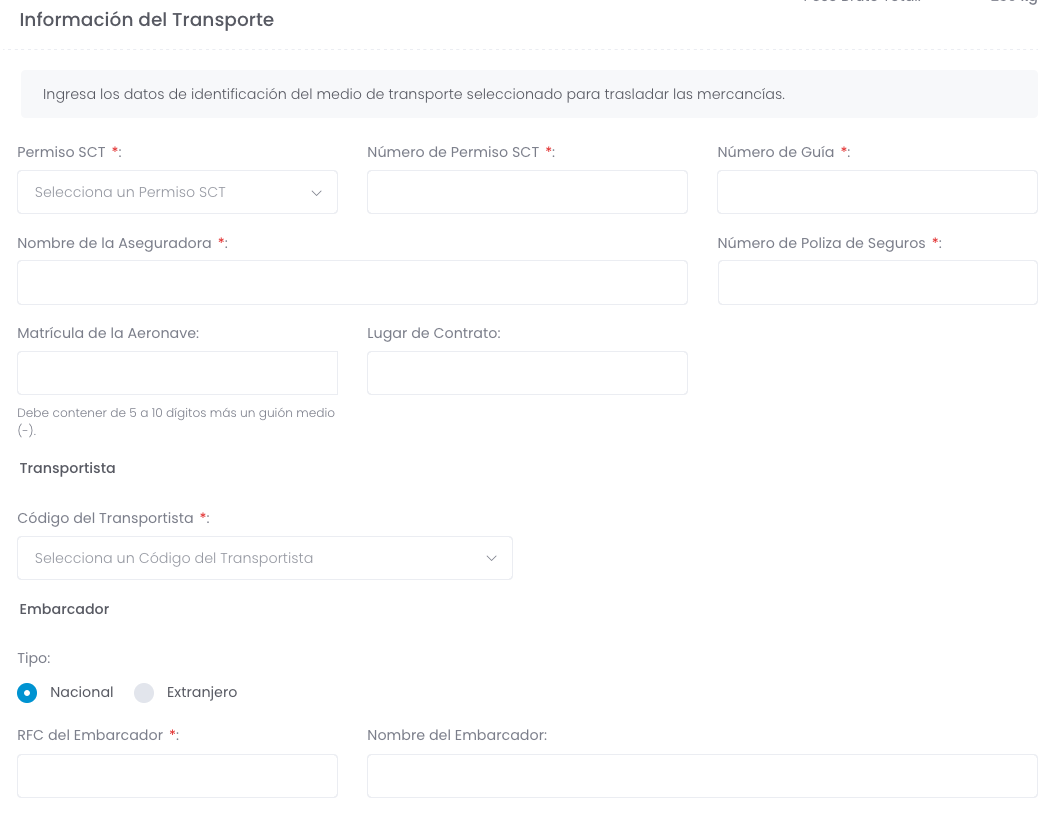
Task: Expand the Código del Transportista dropdown
Action: pos(265,558)
